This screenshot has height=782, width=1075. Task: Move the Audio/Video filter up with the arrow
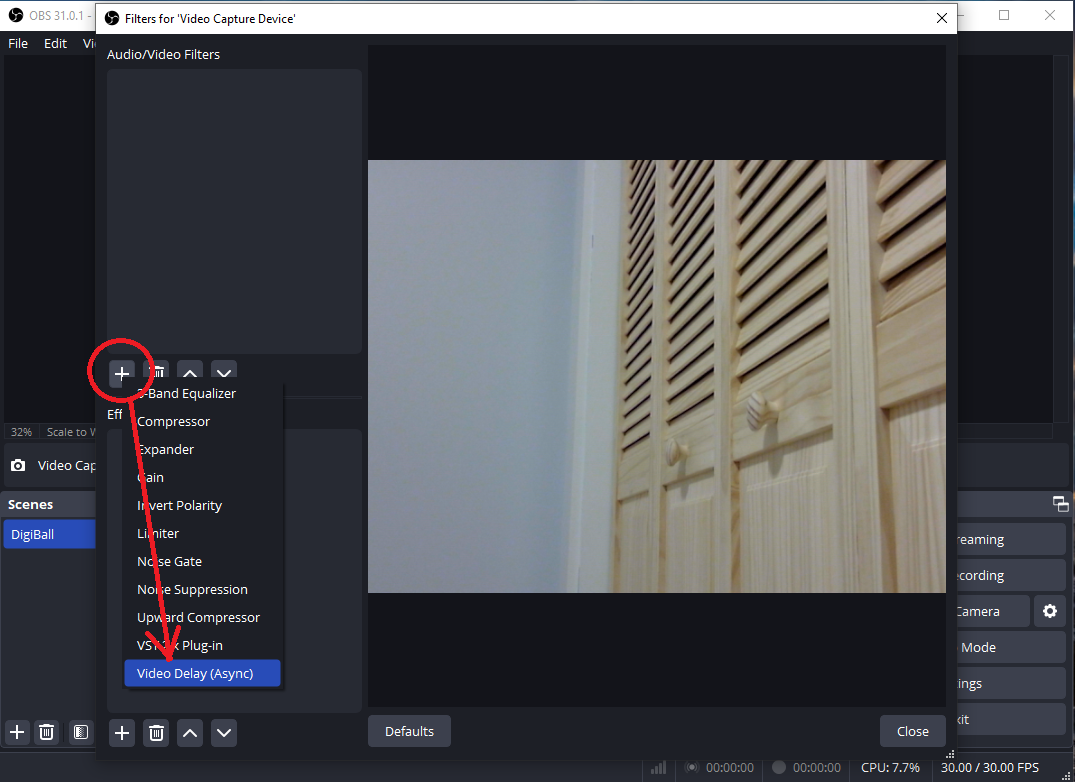click(190, 374)
